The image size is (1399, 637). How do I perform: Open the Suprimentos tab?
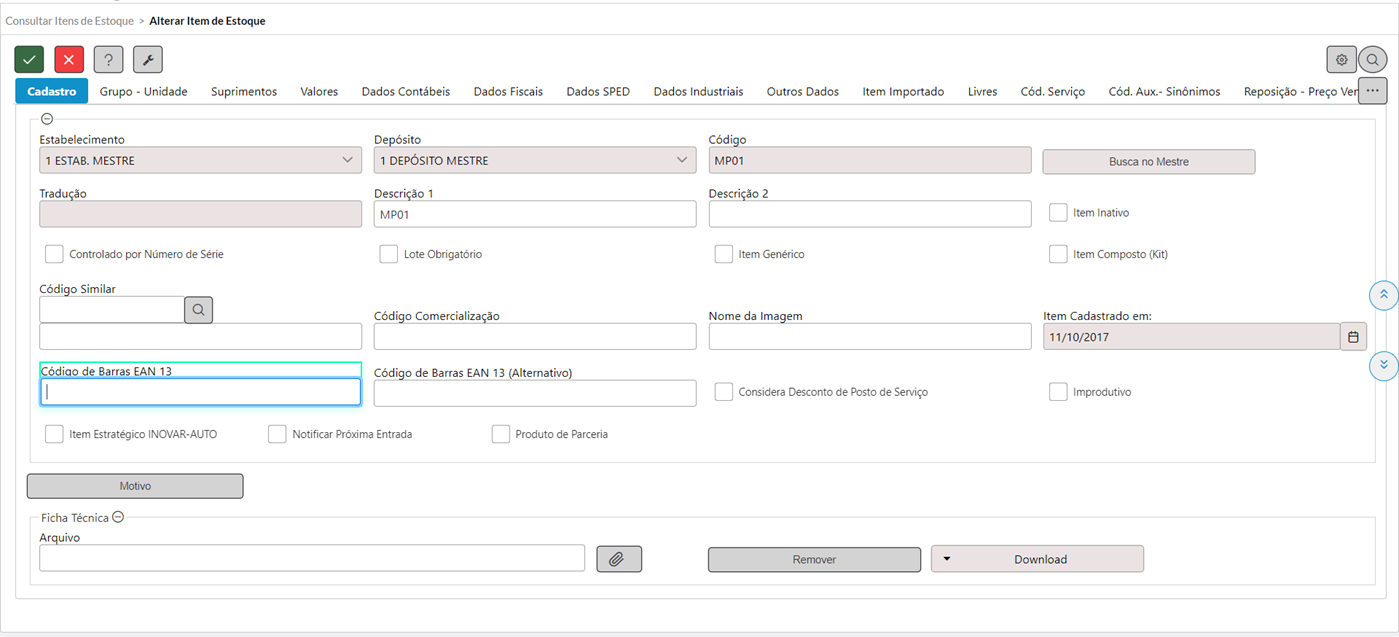[244, 91]
